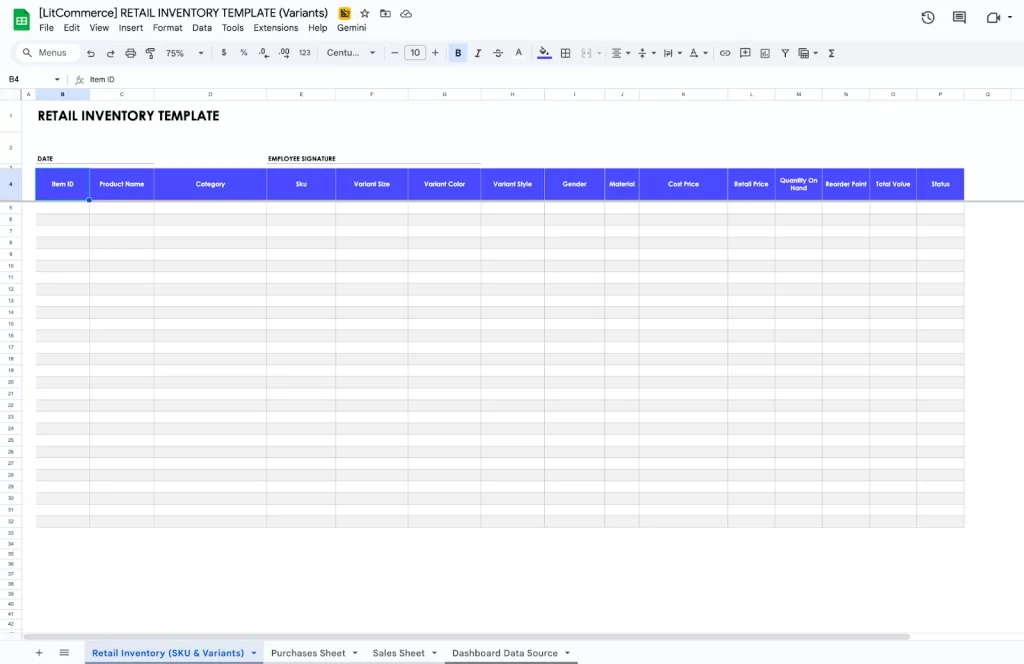
Task: Open the Functions sigma icon
Action: coord(832,52)
